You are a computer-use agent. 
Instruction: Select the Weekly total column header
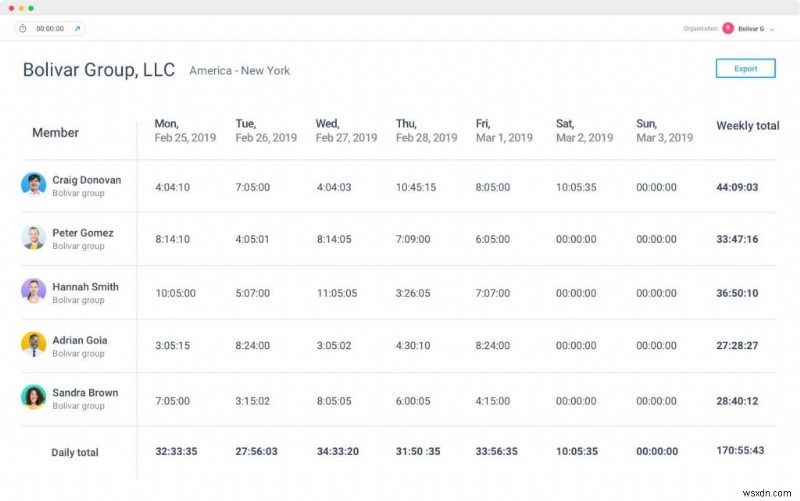[747, 126]
